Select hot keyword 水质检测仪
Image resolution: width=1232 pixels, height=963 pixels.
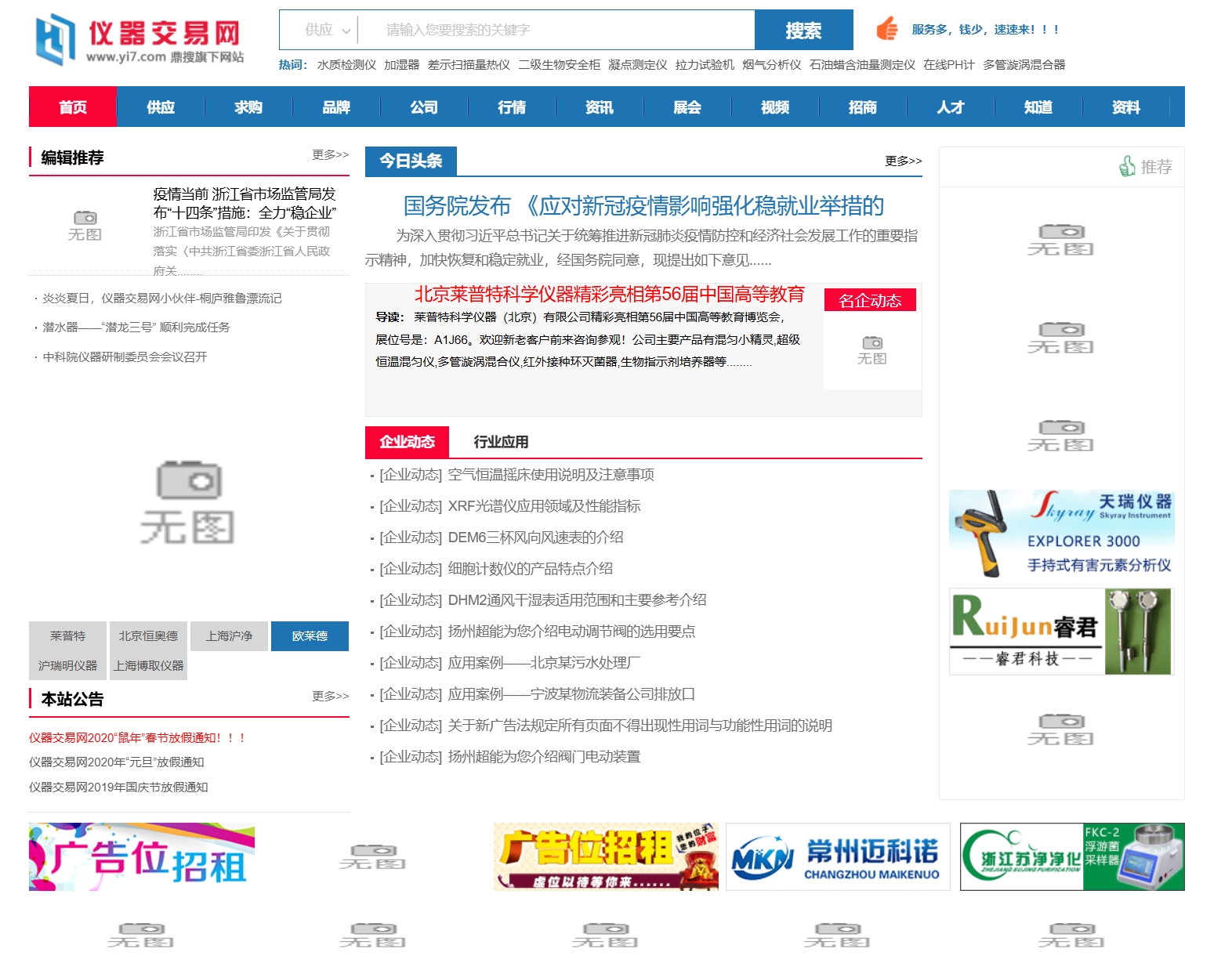(346, 65)
